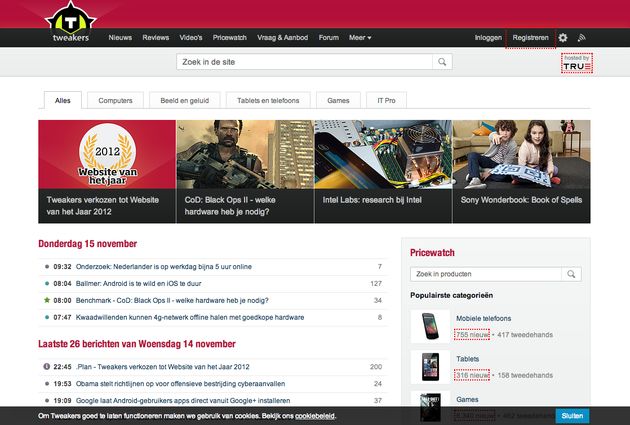This screenshot has width=630, height=425.
Task: Click the '417 tweedehands' link
Action: (525, 335)
